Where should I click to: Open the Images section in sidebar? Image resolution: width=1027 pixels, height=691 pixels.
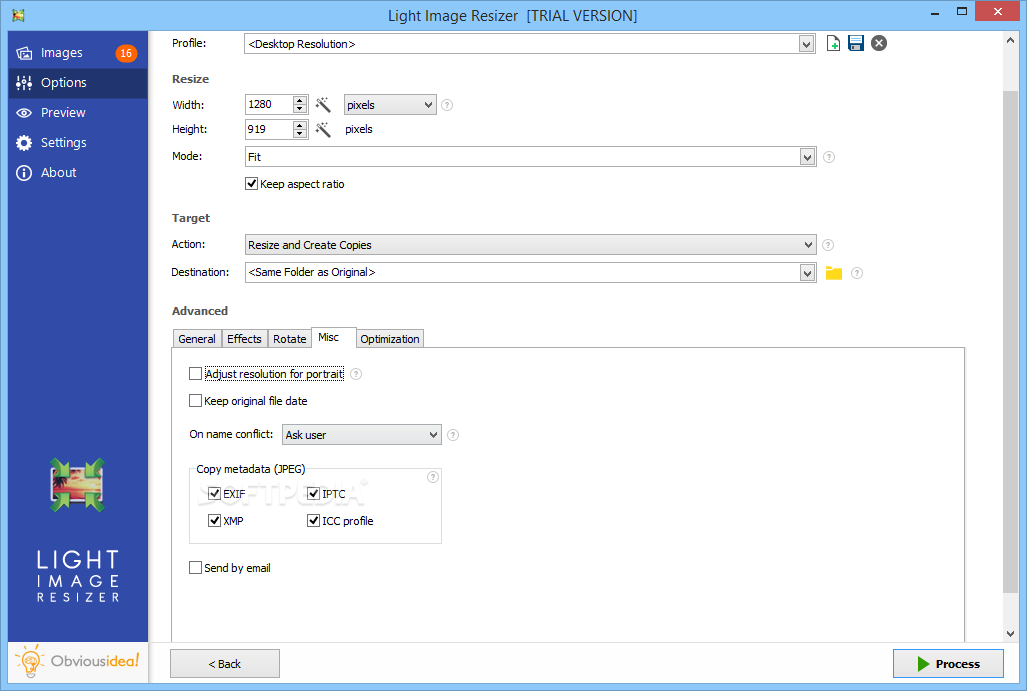pyautogui.click(x=77, y=52)
